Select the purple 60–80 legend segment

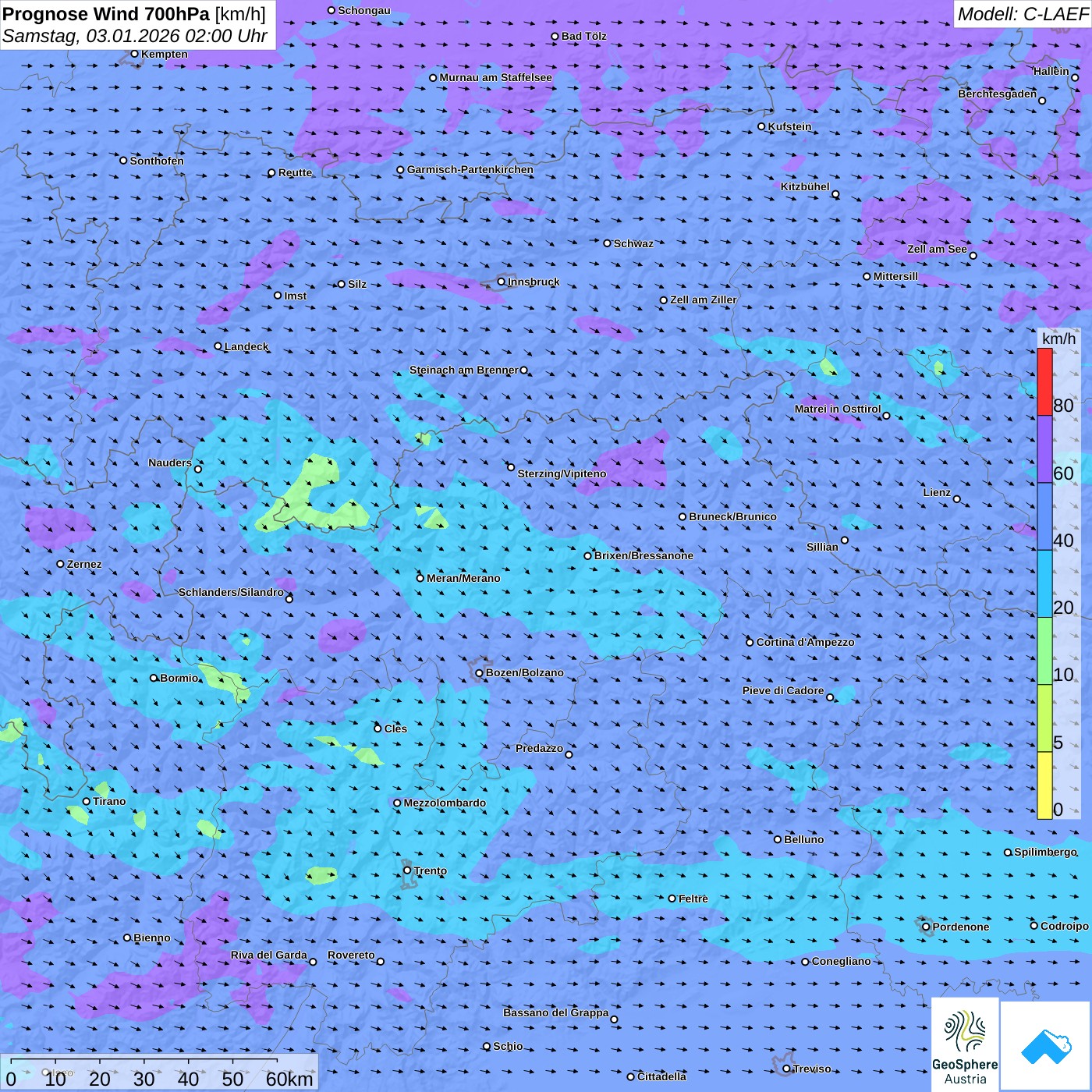[1044, 449]
